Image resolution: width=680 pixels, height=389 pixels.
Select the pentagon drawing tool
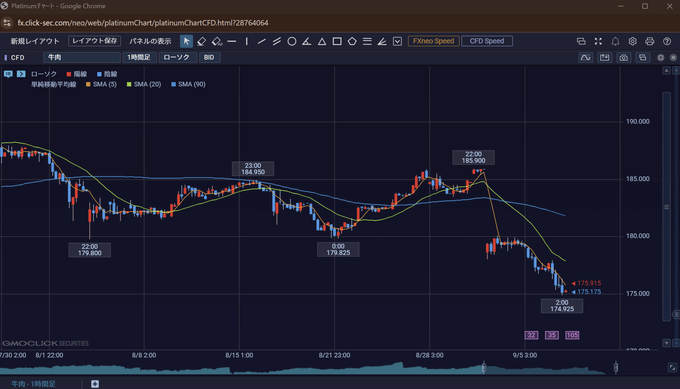click(x=352, y=41)
